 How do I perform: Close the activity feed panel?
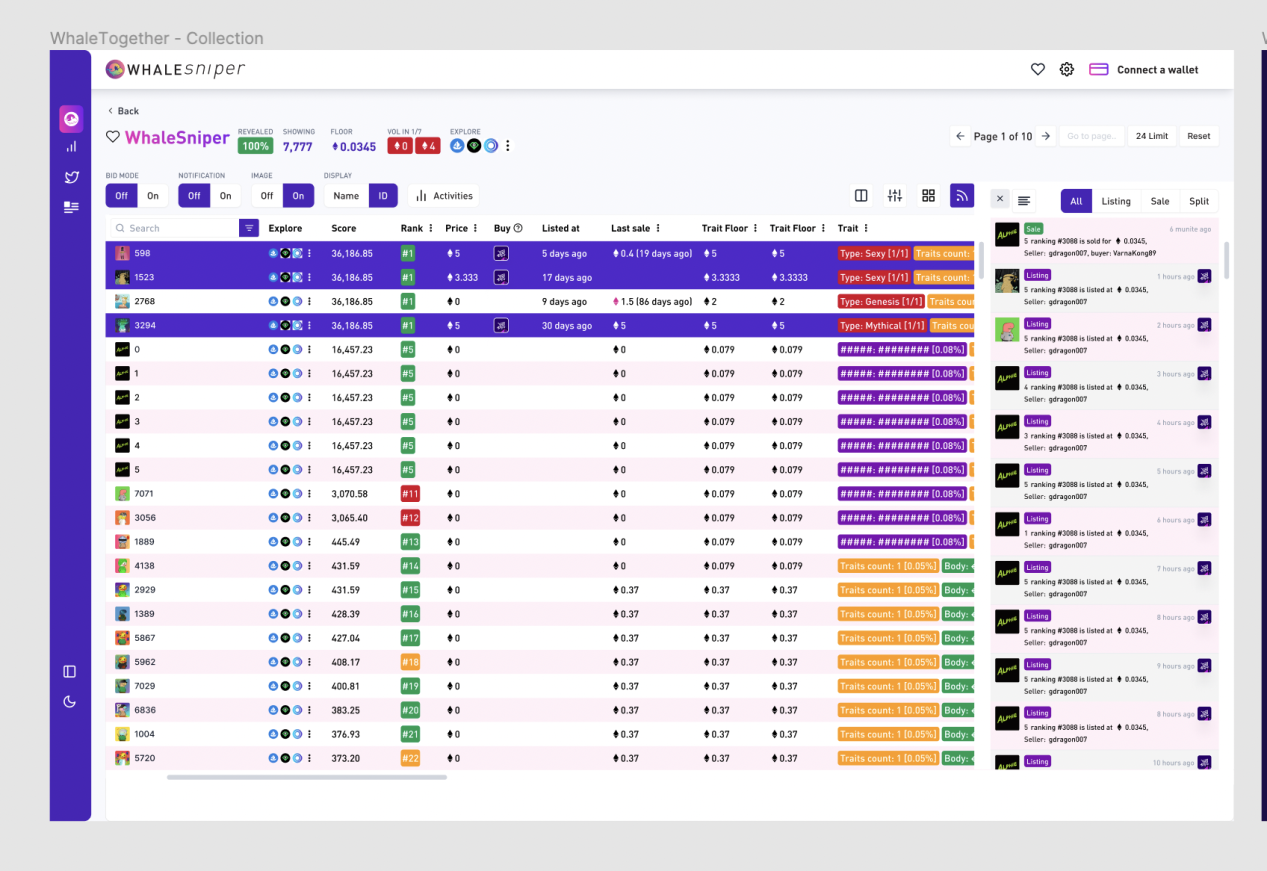[1000, 200]
